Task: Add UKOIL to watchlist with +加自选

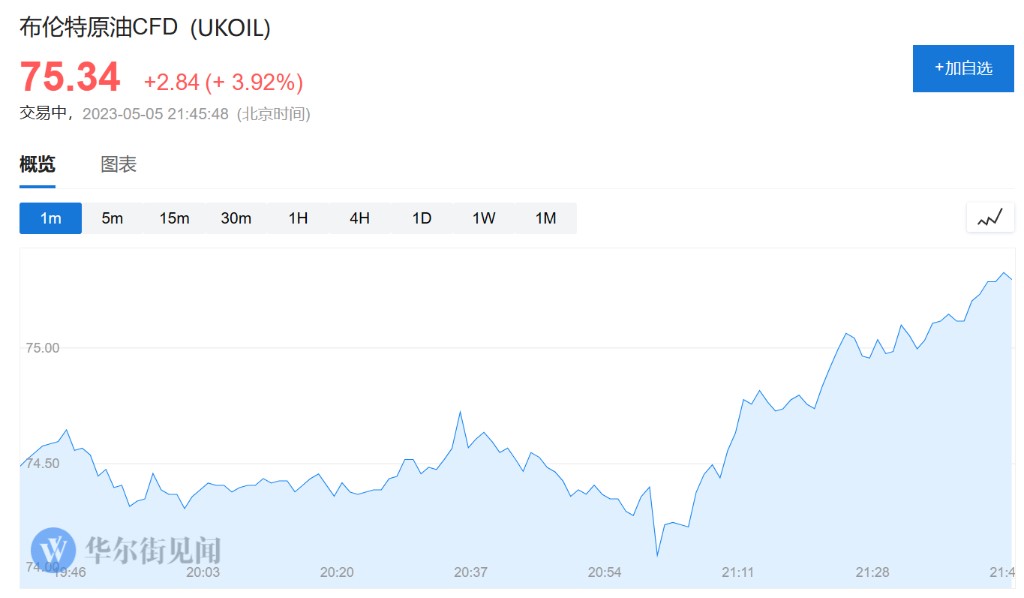Action: point(963,68)
